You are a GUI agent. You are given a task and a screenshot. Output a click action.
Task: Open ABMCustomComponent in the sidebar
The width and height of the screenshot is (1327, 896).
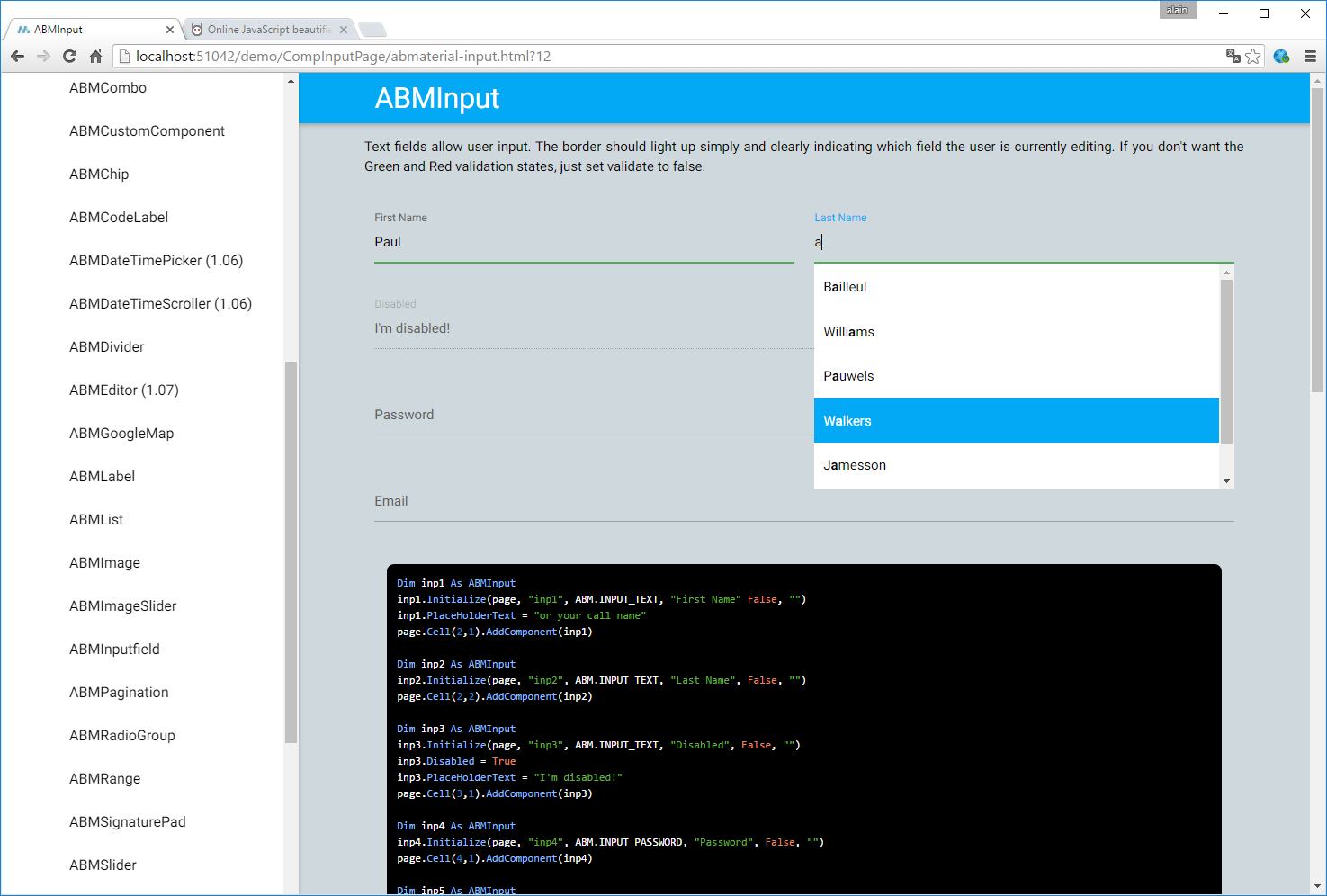[x=147, y=131]
